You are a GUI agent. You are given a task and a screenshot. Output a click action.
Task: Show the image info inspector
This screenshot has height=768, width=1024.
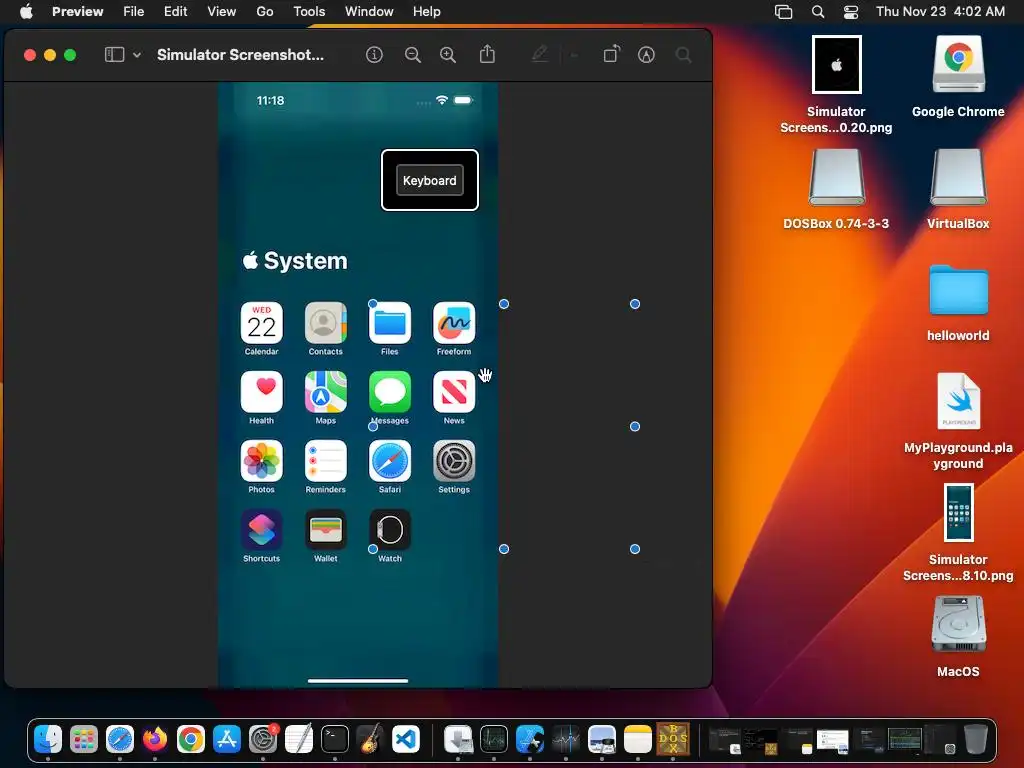pyautogui.click(x=374, y=55)
